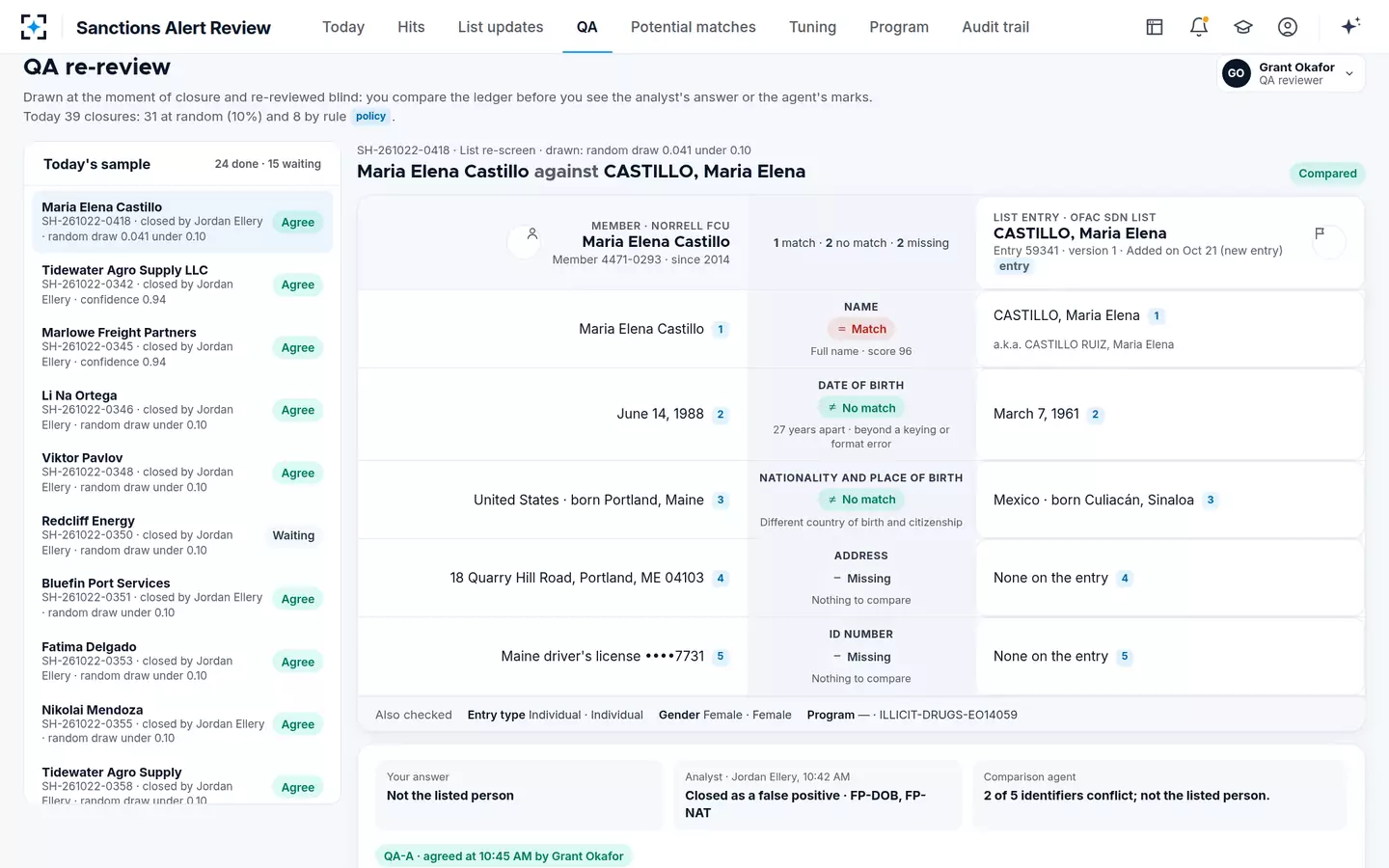Click the QA-A agreed status pill
1389x868 pixels.
point(504,856)
